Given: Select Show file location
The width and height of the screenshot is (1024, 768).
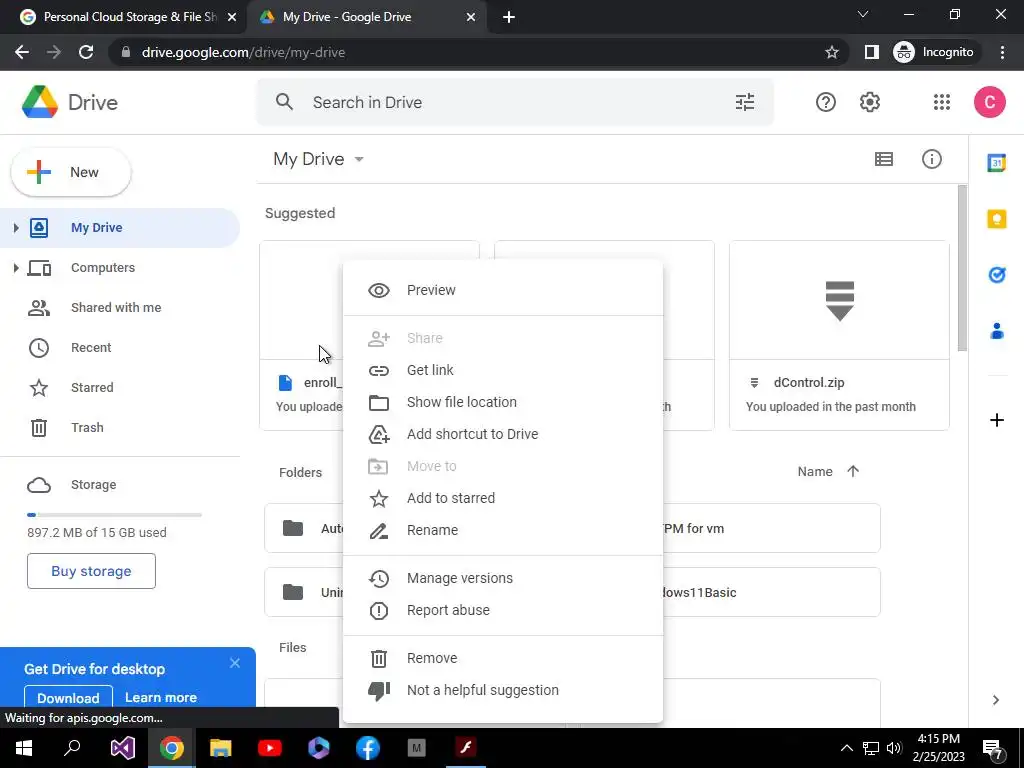Looking at the screenshot, I should (503, 402).
